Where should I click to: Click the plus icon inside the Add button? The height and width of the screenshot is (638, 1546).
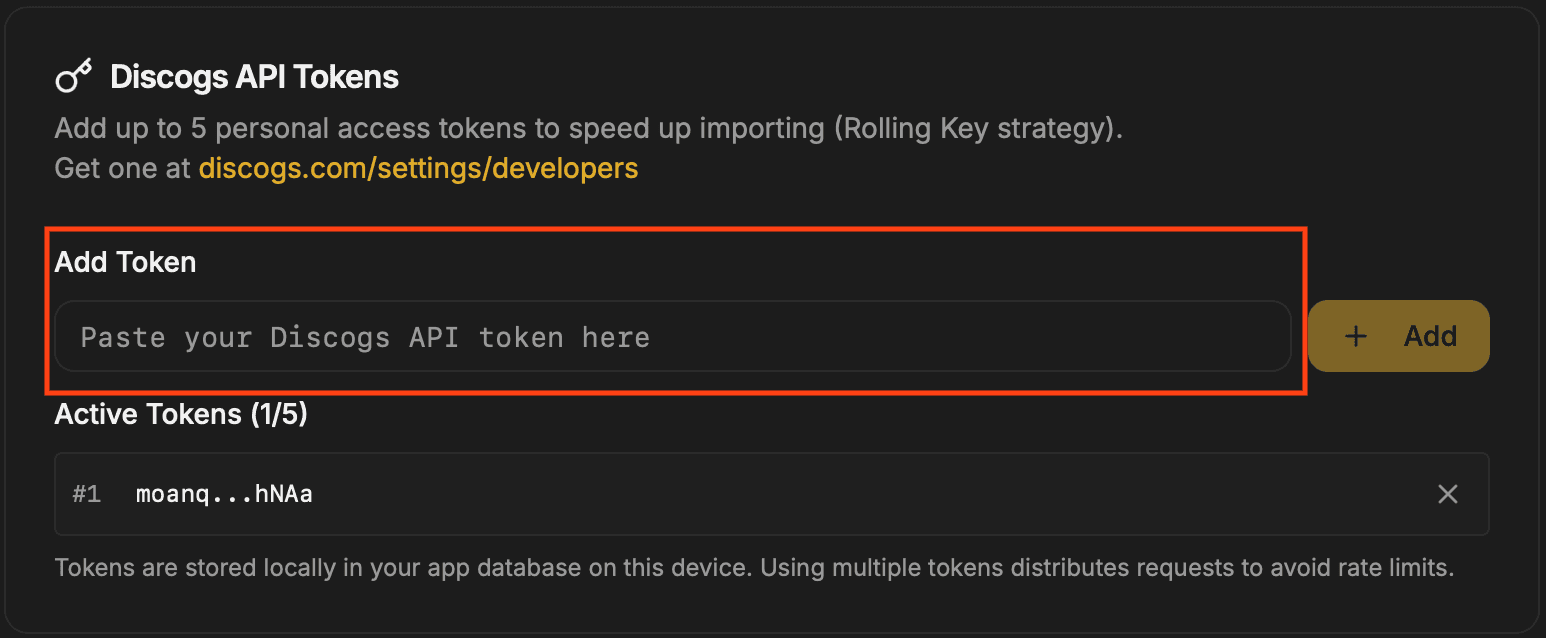[x=1356, y=336]
